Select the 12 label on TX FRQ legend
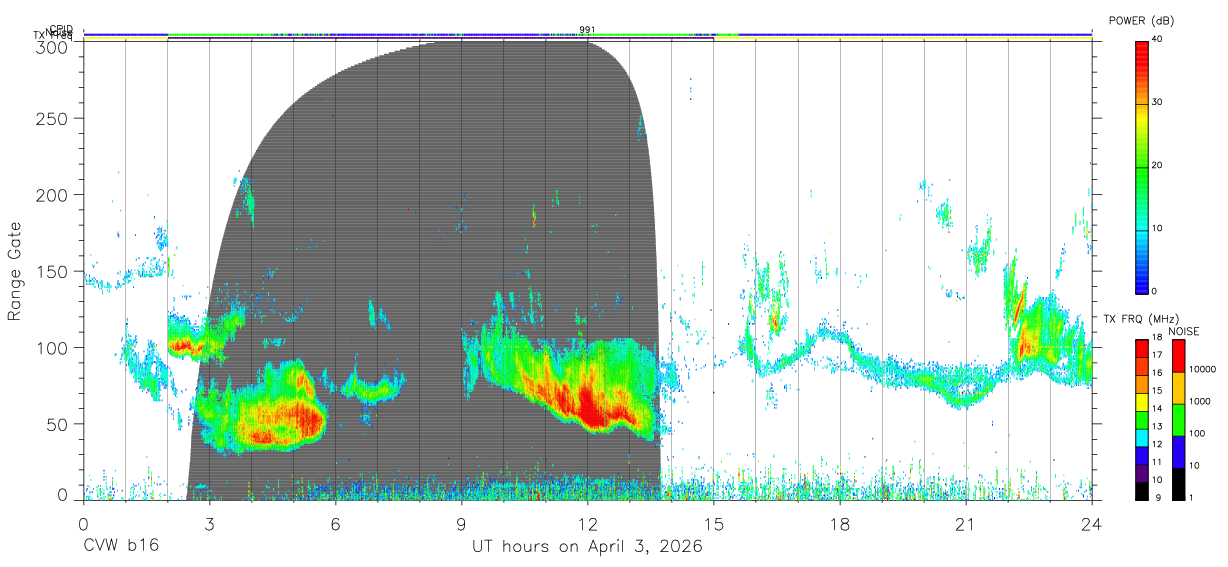Viewport: 1228px width, 567px height. pyautogui.click(x=1158, y=445)
